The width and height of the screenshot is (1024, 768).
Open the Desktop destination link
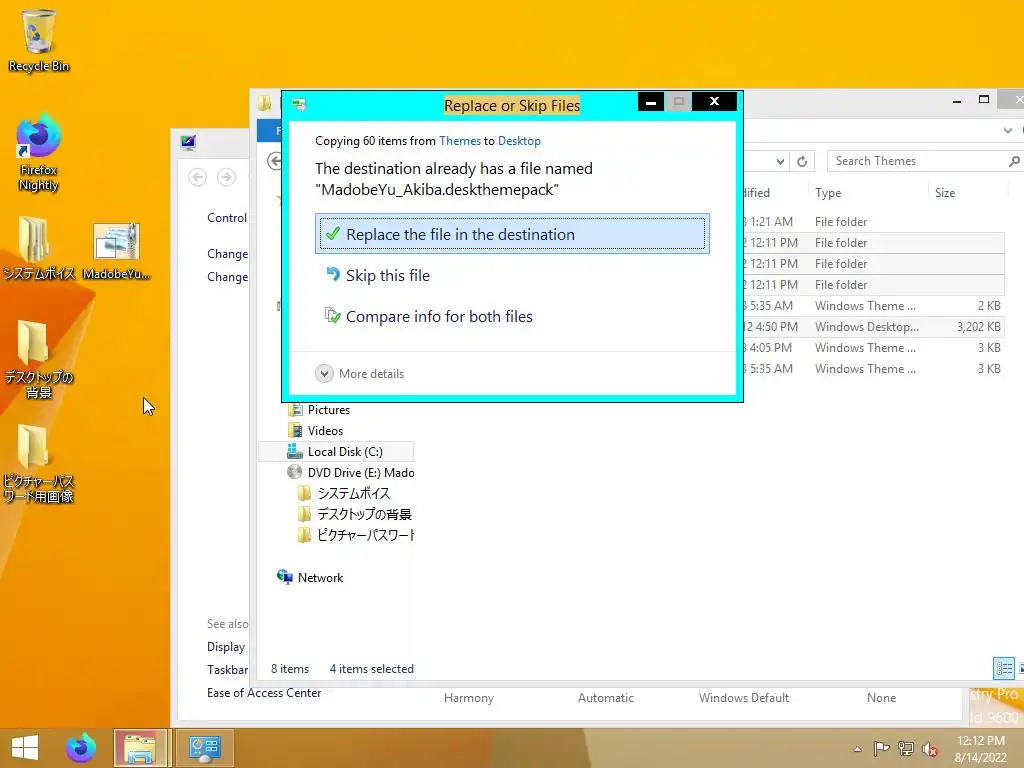(519, 141)
